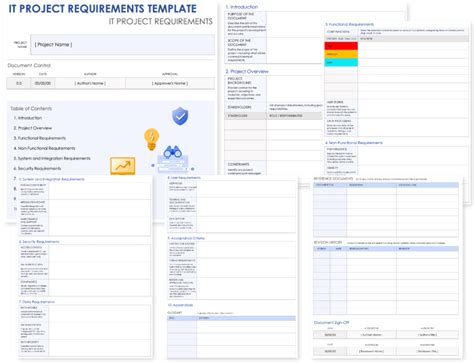Click the blue binoculars icon
The image size is (474, 362).
tap(172, 152)
